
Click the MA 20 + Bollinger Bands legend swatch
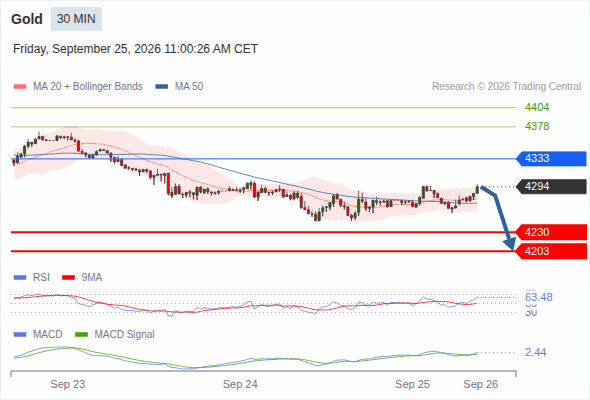coord(20,87)
